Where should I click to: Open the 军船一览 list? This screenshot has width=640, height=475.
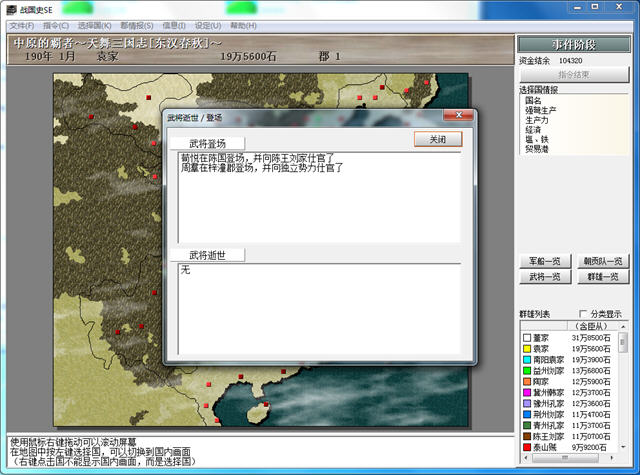click(x=544, y=261)
